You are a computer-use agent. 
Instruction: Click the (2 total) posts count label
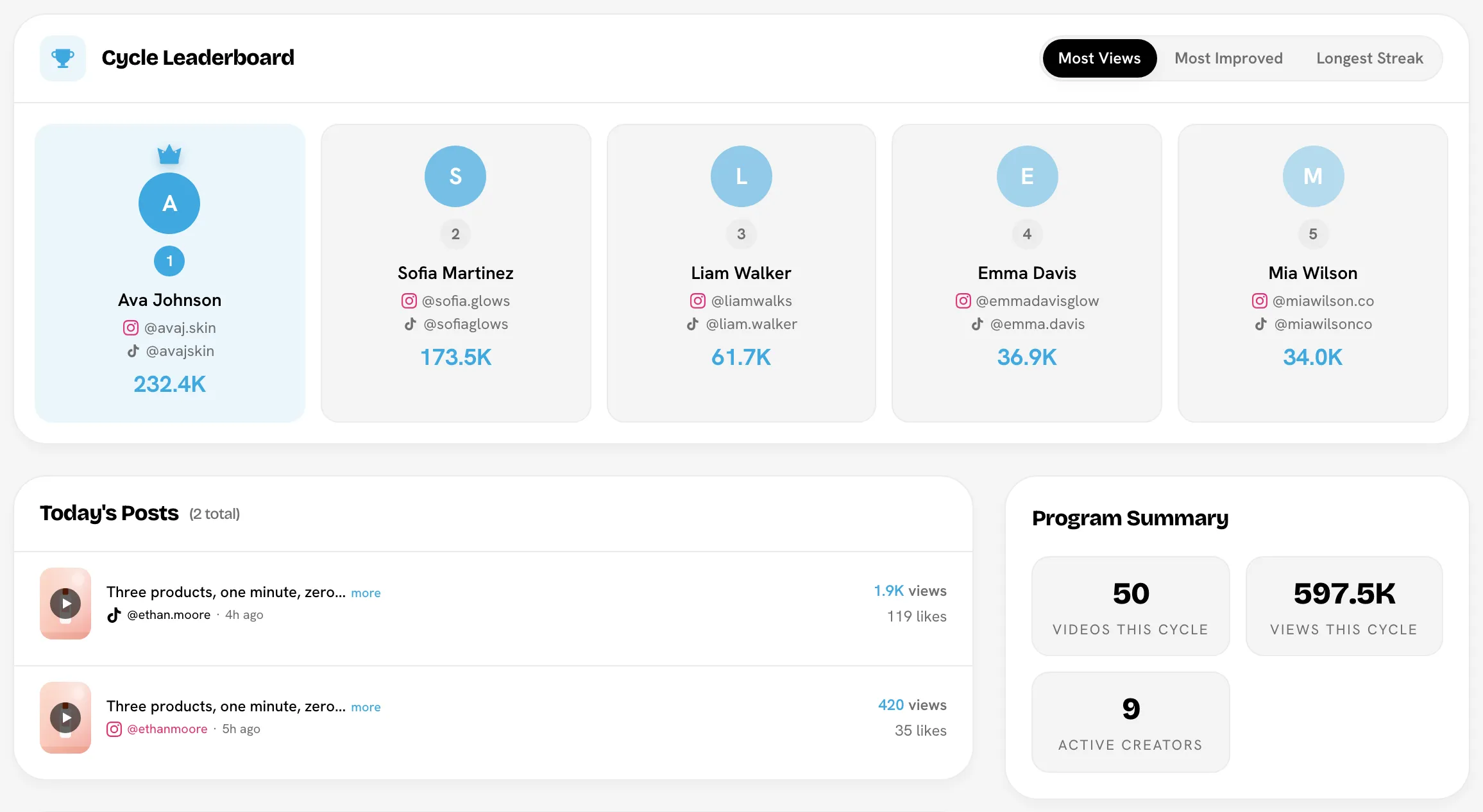click(x=214, y=514)
